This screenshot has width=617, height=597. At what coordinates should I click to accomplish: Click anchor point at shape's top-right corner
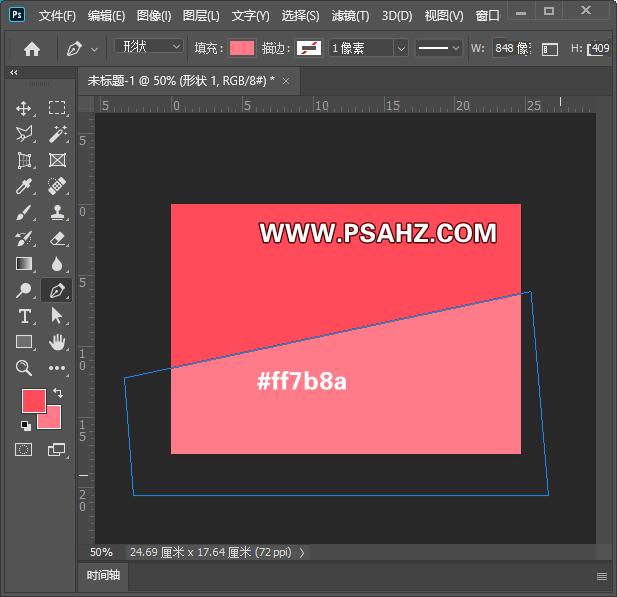530,292
